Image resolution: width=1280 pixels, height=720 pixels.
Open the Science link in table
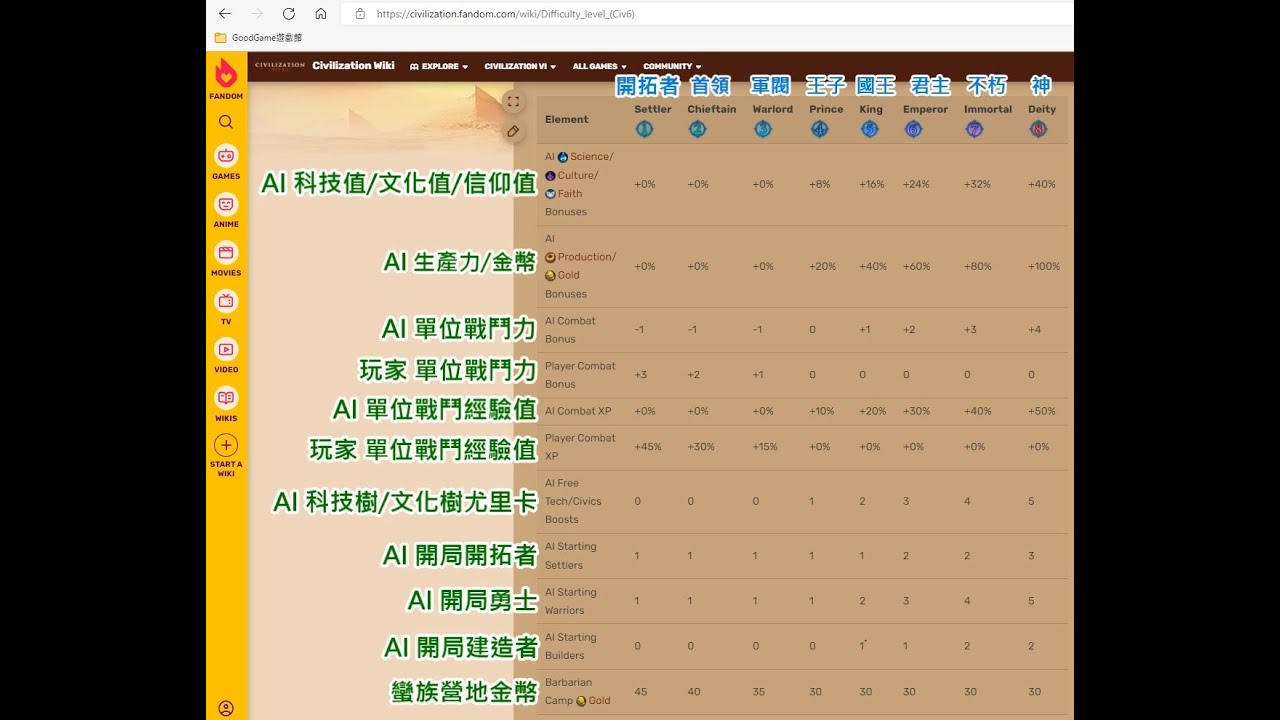click(591, 157)
